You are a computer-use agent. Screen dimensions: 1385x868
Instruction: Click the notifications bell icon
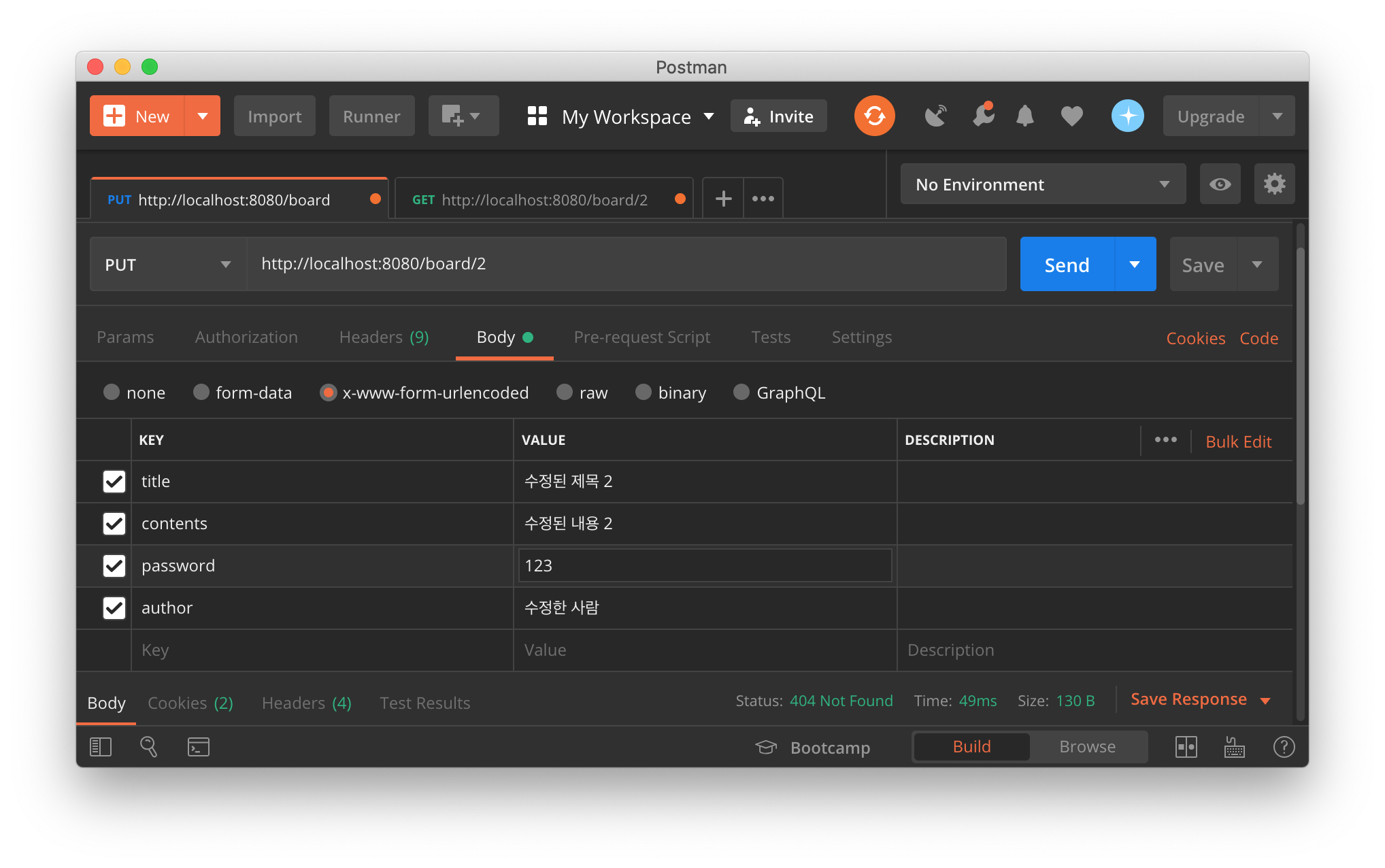tap(1024, 116)
